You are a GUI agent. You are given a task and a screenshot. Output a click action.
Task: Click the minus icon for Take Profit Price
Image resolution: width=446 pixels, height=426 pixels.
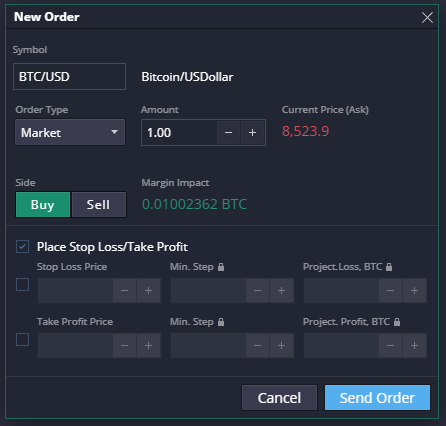(x=124, y=346)
